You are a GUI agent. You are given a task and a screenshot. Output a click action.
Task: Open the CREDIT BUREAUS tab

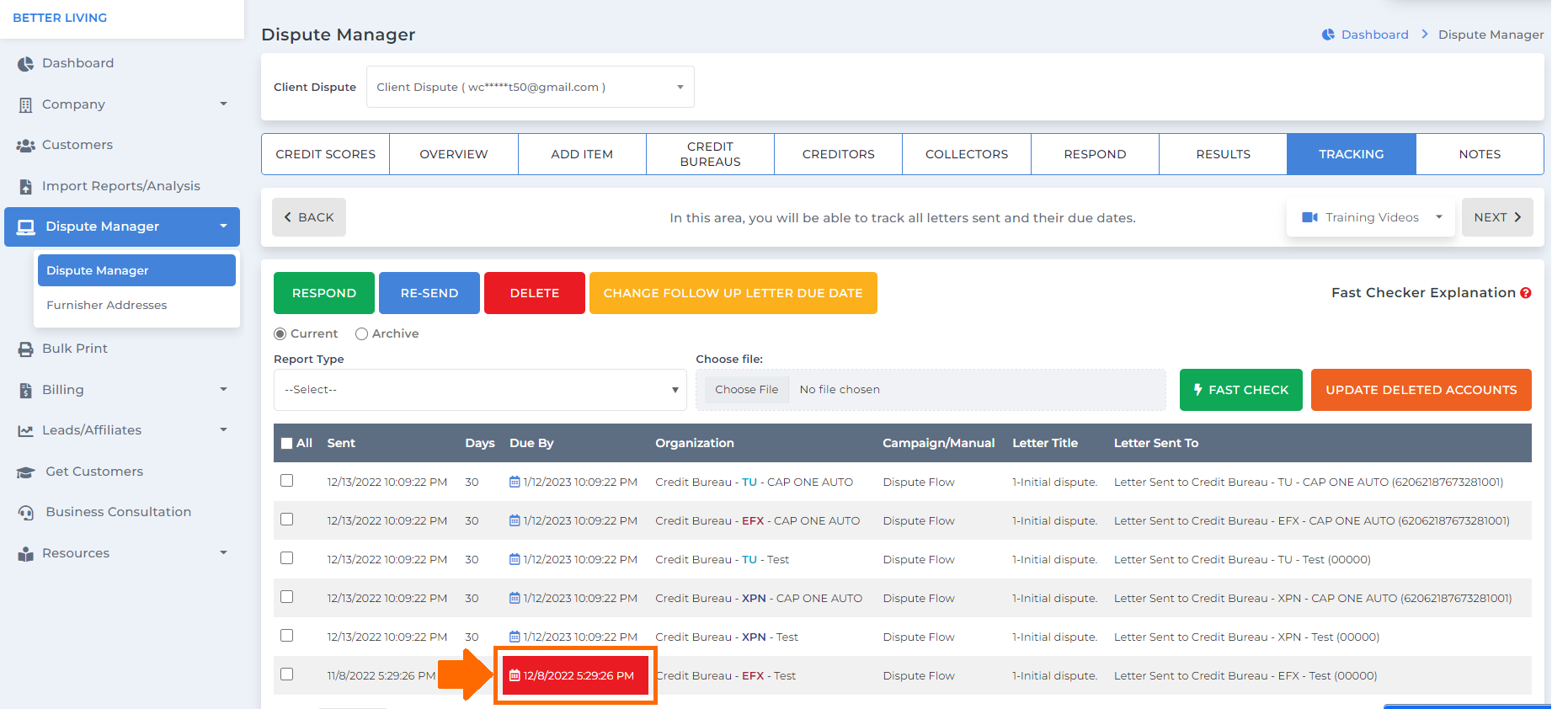(711, 154)
